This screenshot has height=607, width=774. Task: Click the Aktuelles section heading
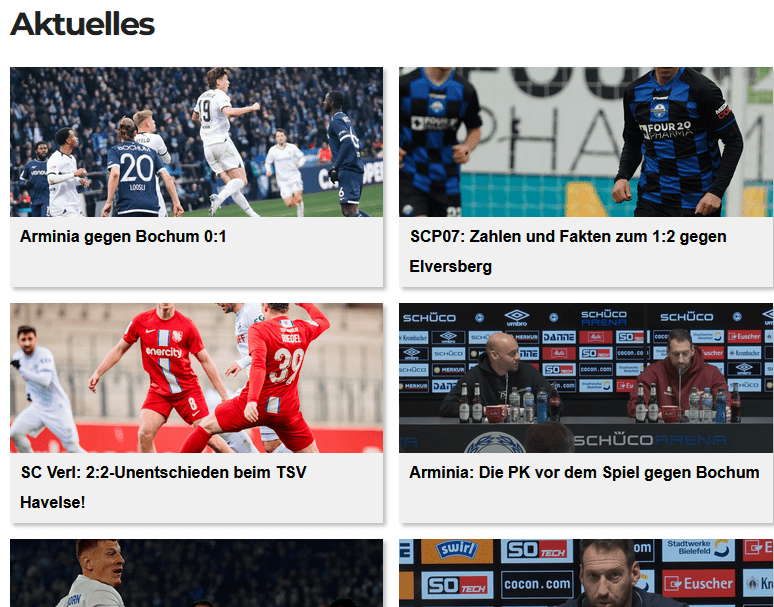coord(82,24)
